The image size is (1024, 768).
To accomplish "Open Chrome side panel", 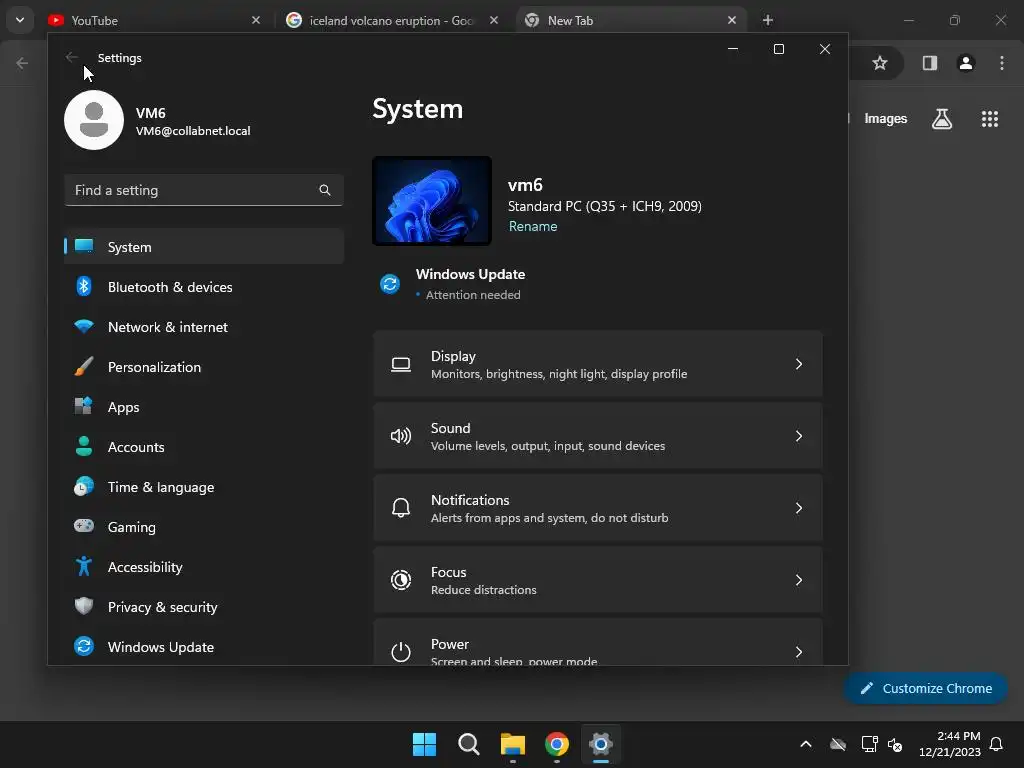I will pos(929,63).
